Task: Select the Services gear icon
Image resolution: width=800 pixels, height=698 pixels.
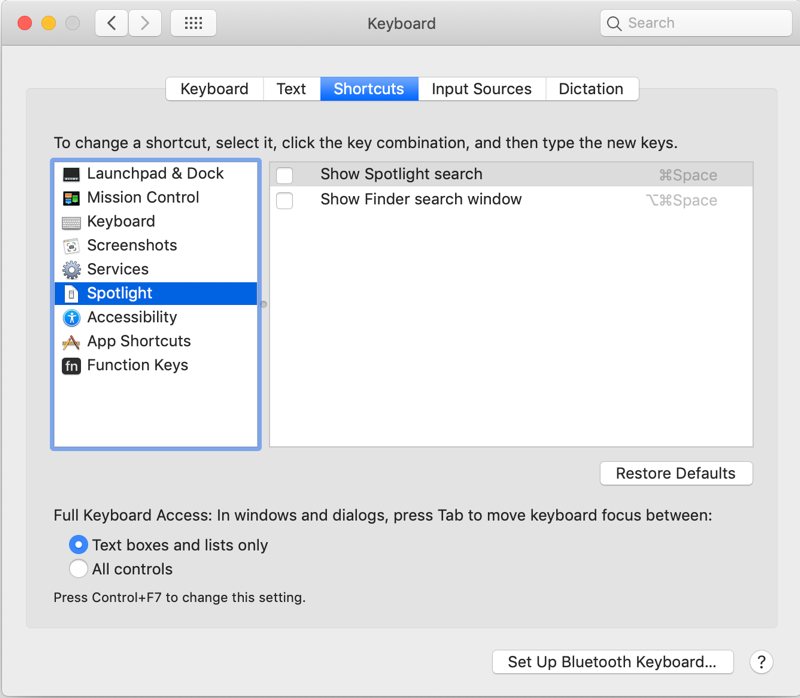Action: tap(70, 269)
